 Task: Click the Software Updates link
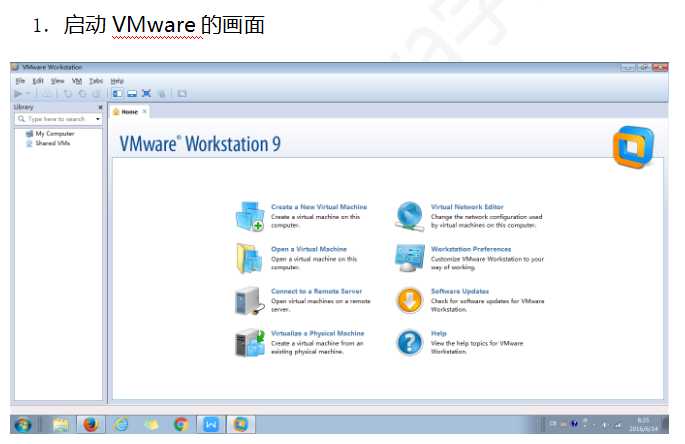click(x=460, y=291)
